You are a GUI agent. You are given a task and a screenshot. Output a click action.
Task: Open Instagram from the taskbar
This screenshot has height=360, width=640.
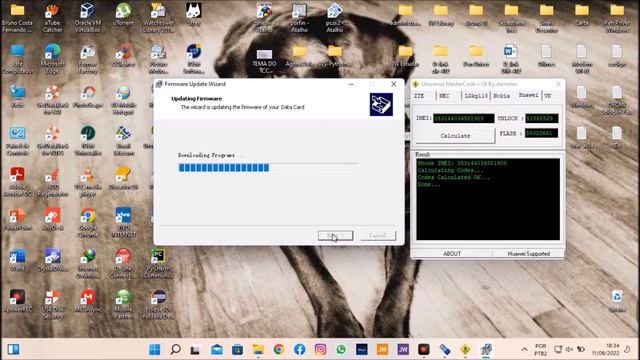tap(320, 349)
